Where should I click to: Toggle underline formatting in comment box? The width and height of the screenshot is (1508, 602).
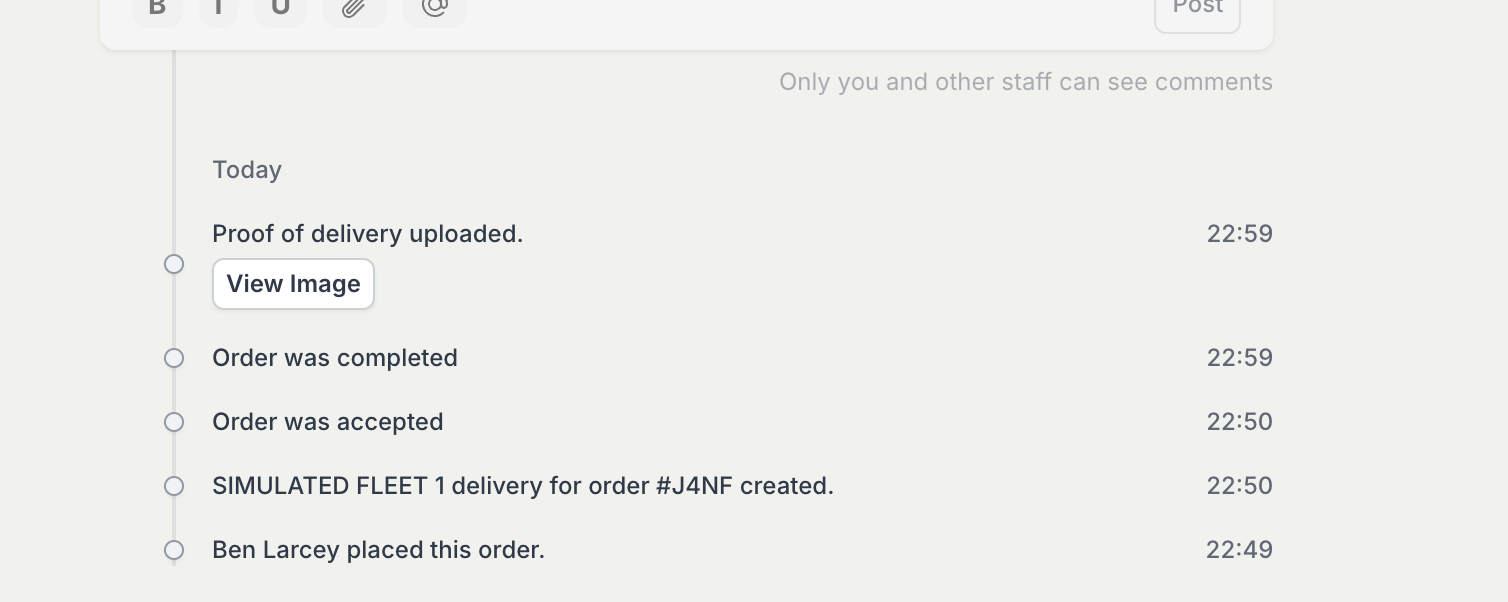(x=280, y=8)
